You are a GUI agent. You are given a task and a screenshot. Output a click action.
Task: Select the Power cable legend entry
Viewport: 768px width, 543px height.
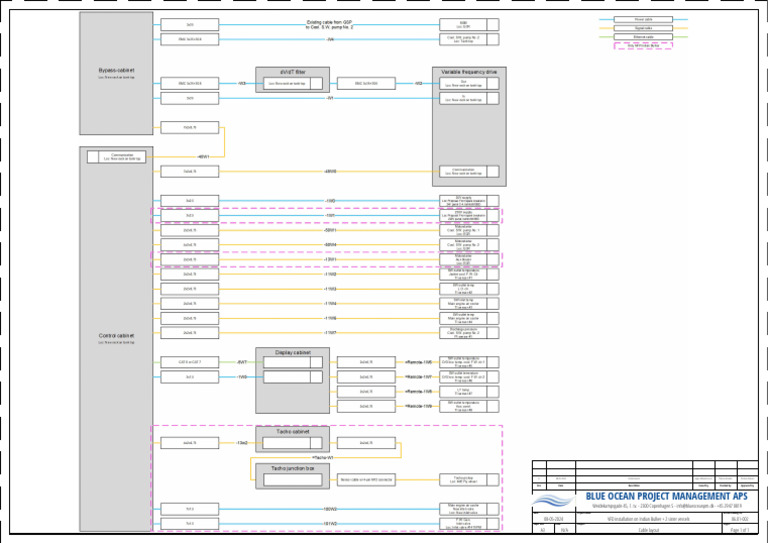(x=643, y=20)
